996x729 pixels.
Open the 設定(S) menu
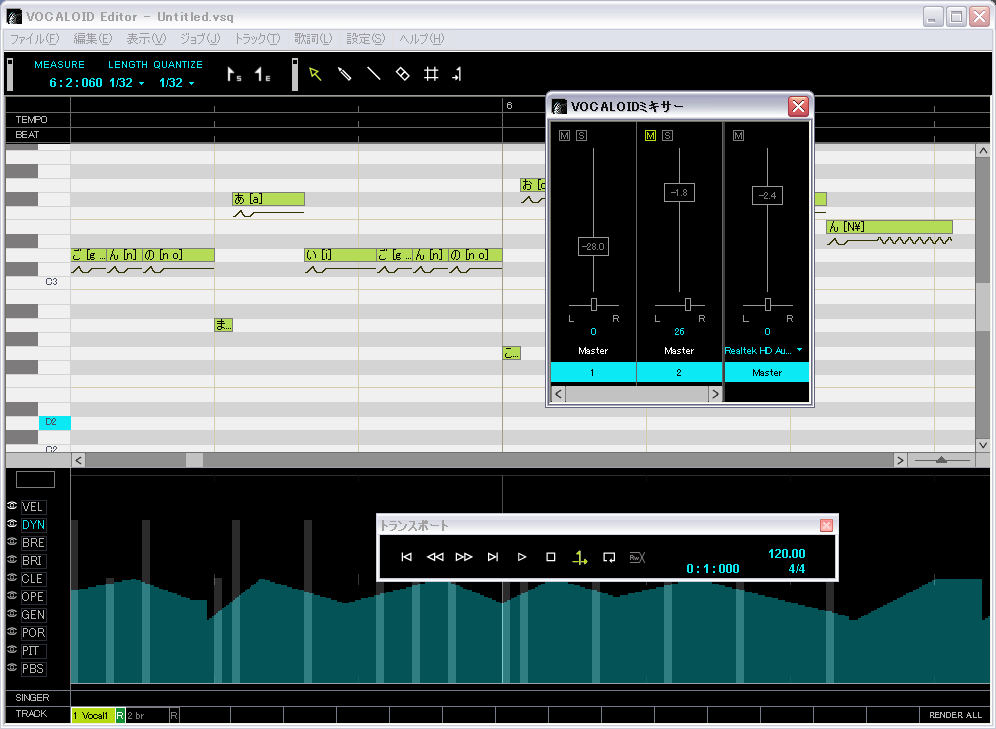[x=366, y=39]
